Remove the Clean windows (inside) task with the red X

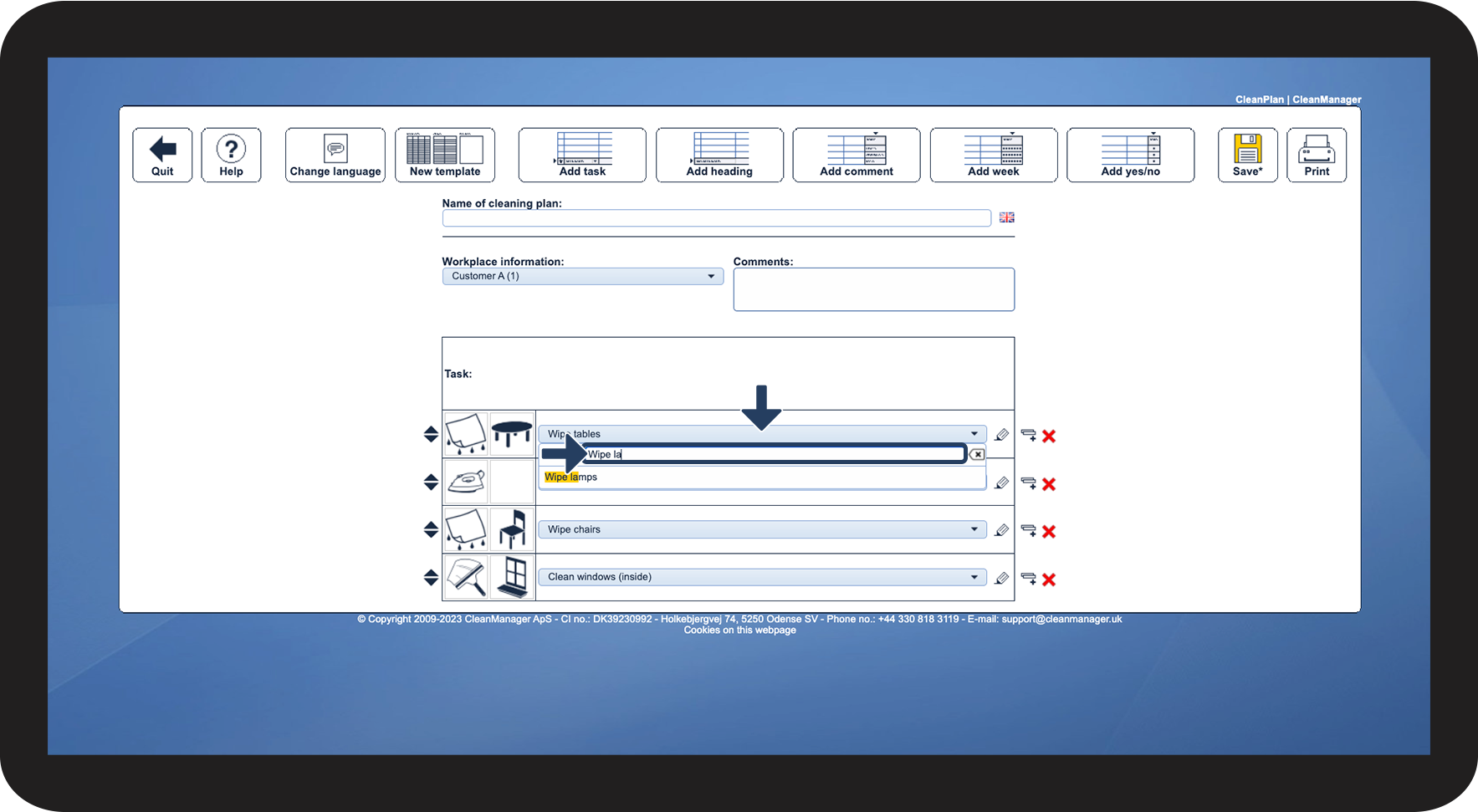(x=1049, y=580)
